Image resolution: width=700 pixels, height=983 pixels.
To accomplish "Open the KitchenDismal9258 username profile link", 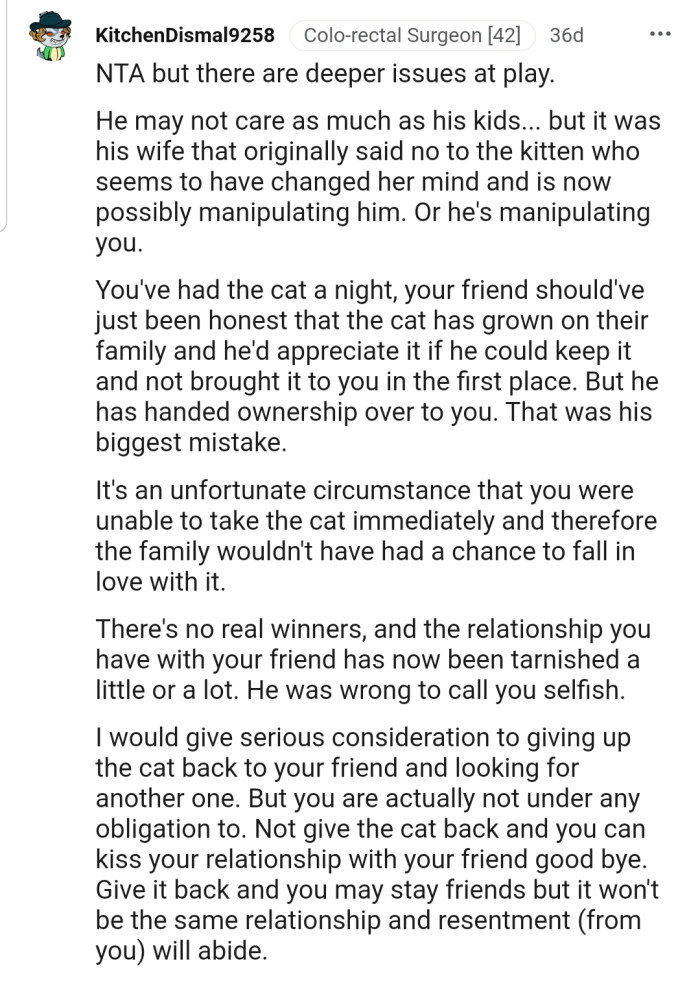I will click(x=184, y=36).
